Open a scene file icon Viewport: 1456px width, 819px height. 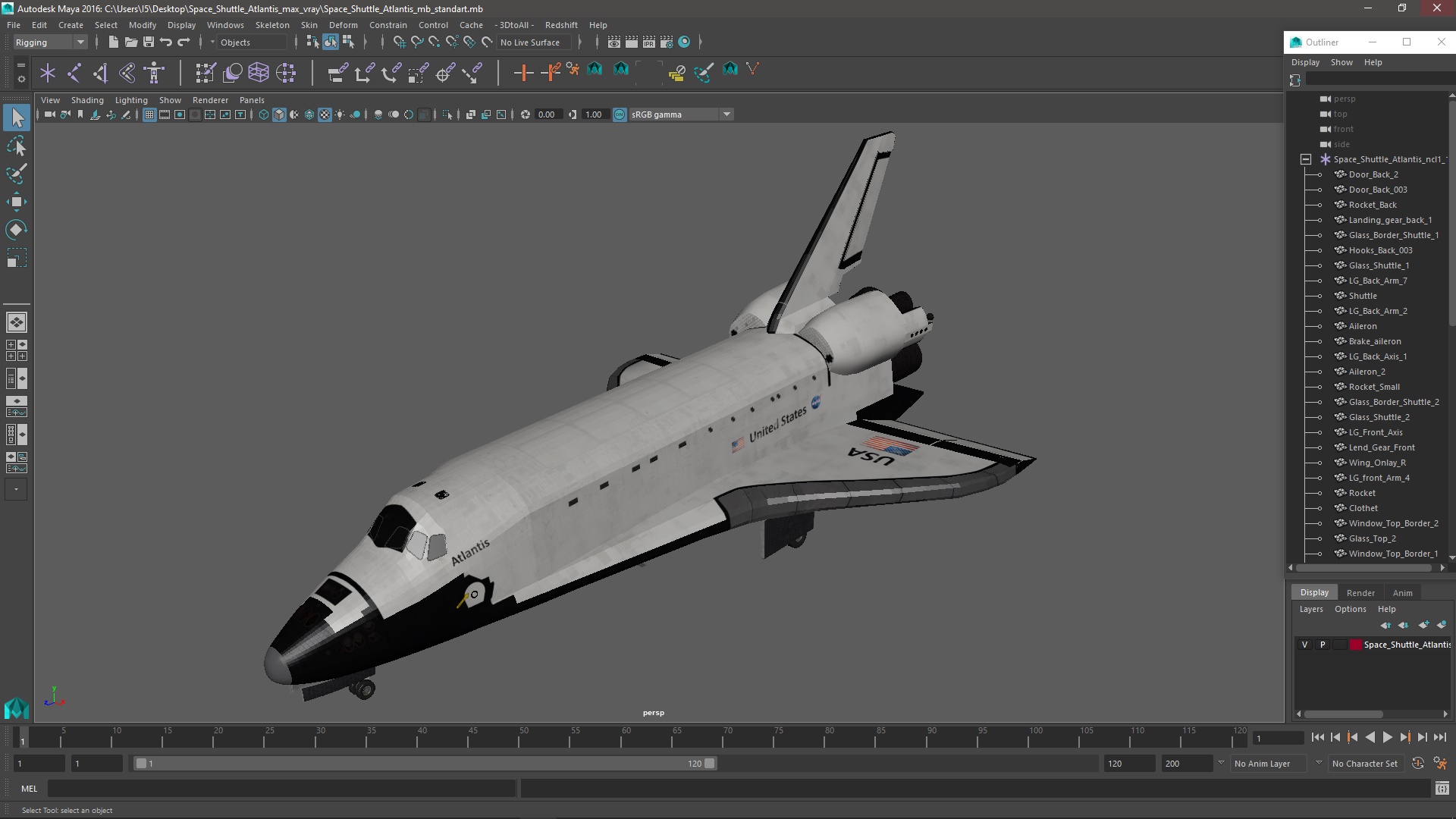[130, 42]
